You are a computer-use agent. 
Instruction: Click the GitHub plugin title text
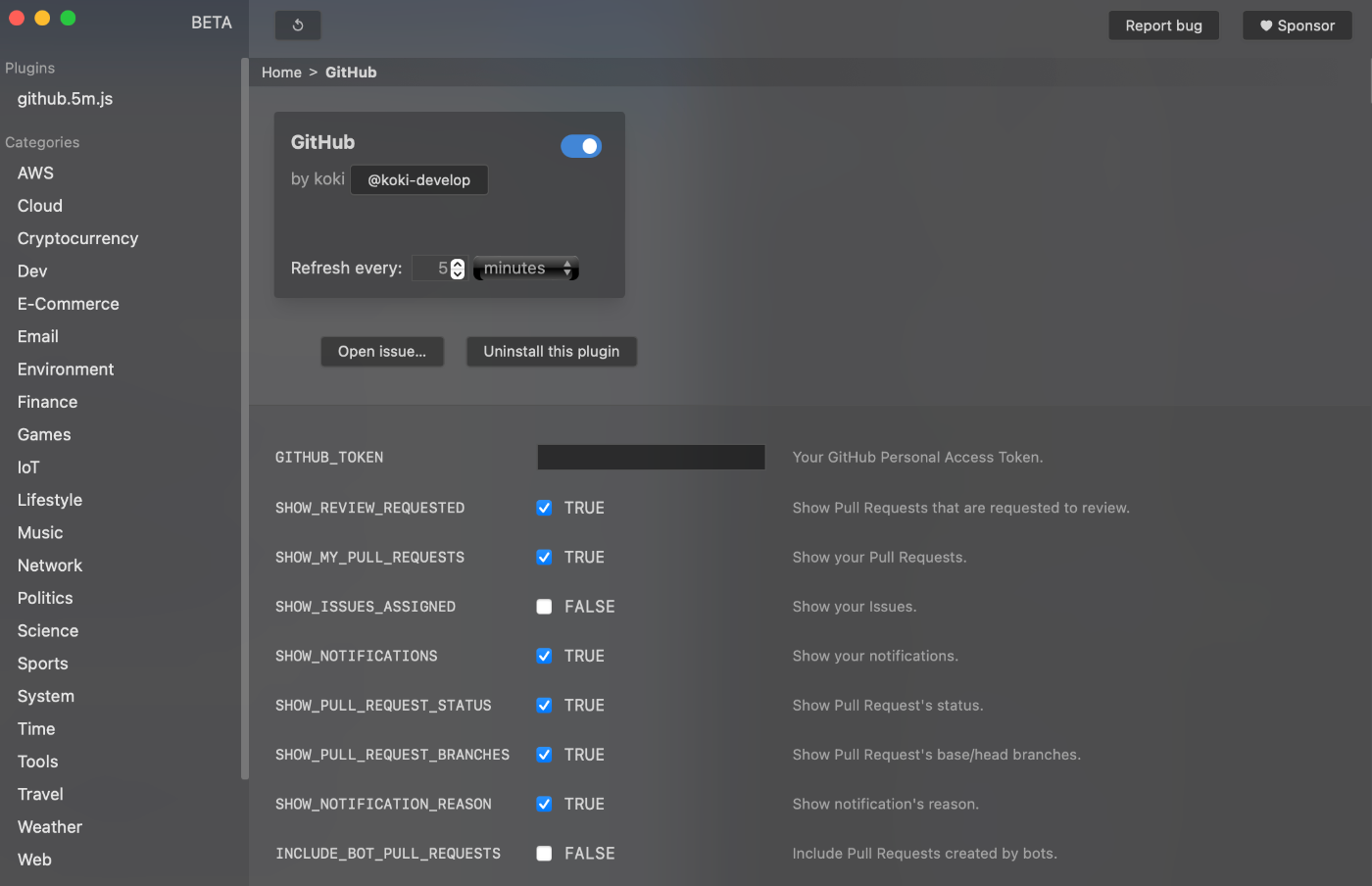(322, 142)
